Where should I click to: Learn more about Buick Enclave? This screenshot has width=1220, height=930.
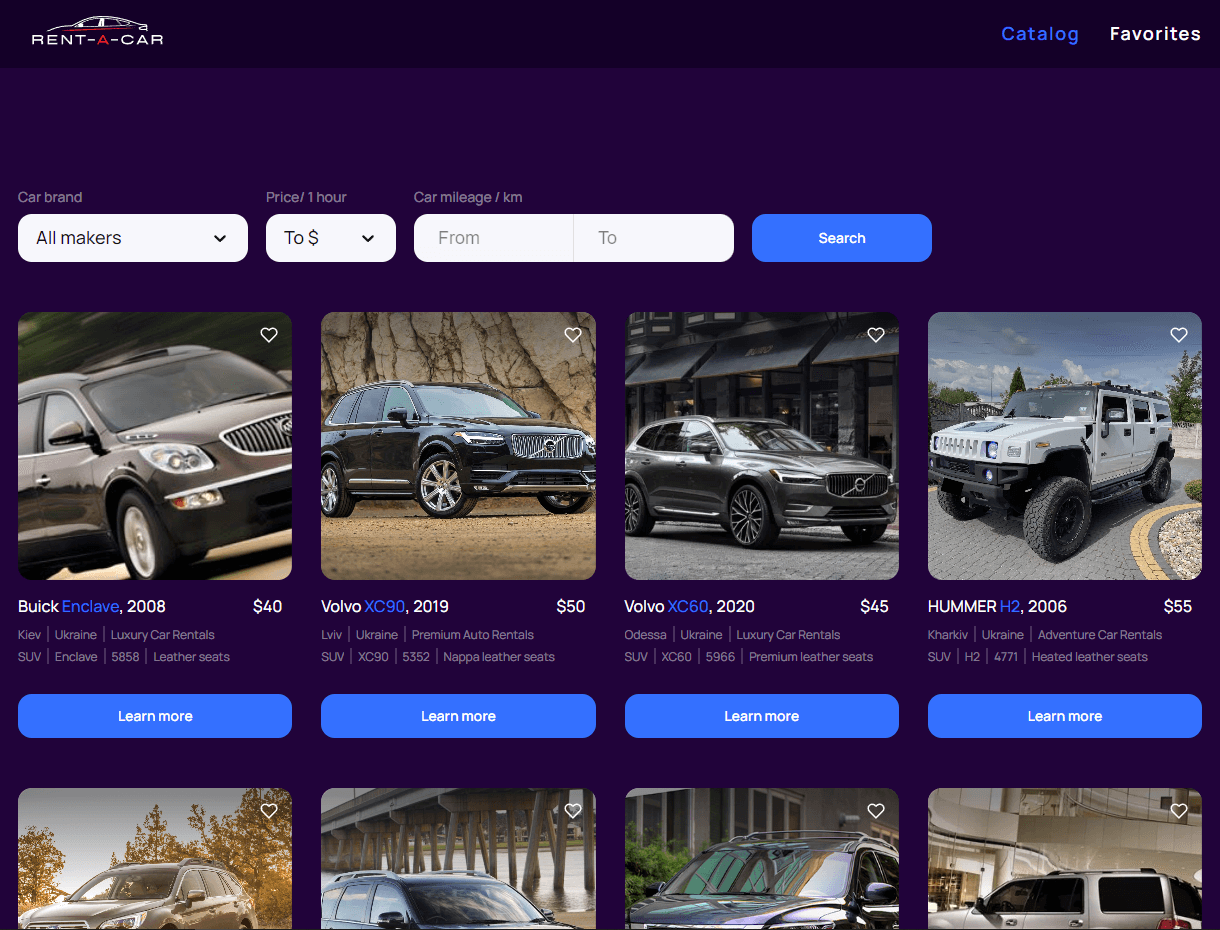(155, 716)
